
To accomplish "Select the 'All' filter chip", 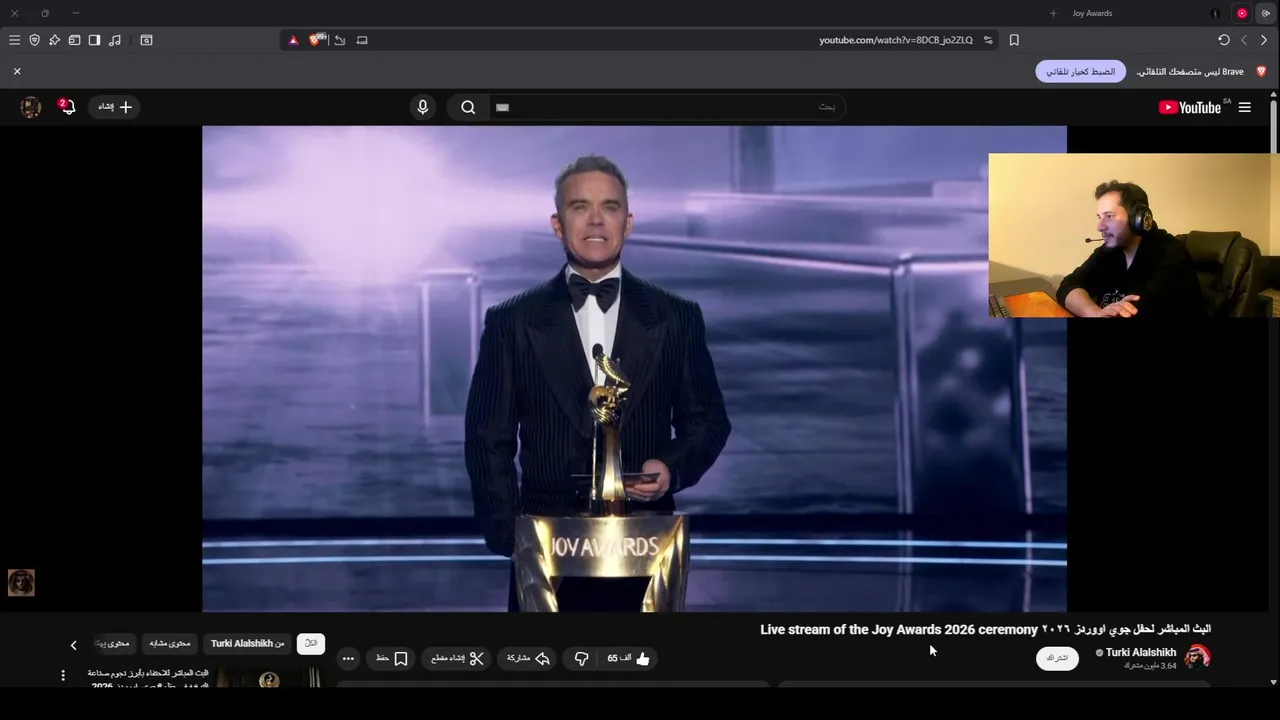I will (x=311, y=643).
